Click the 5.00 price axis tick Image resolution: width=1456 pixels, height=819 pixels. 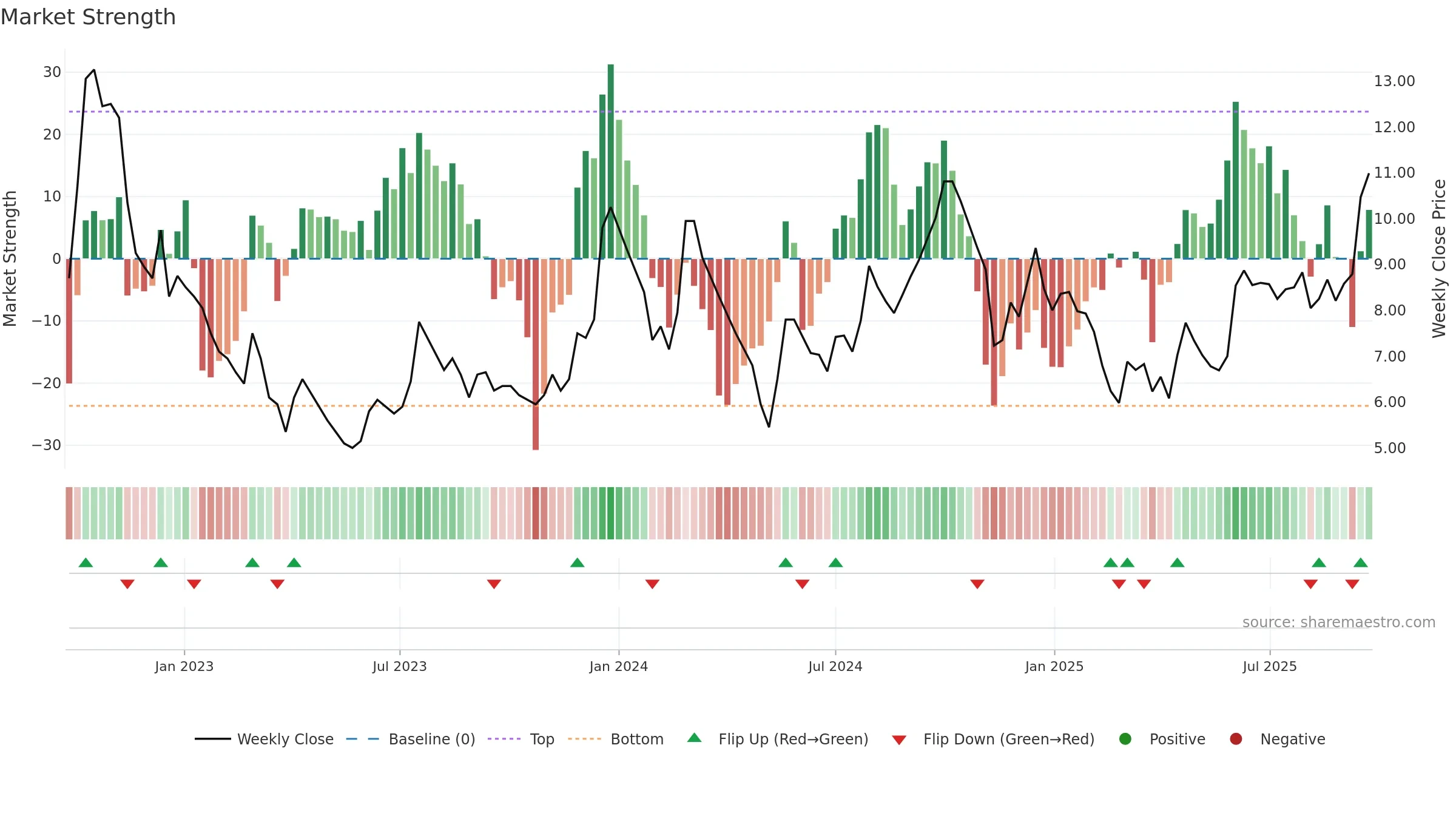pos(1389,448)
